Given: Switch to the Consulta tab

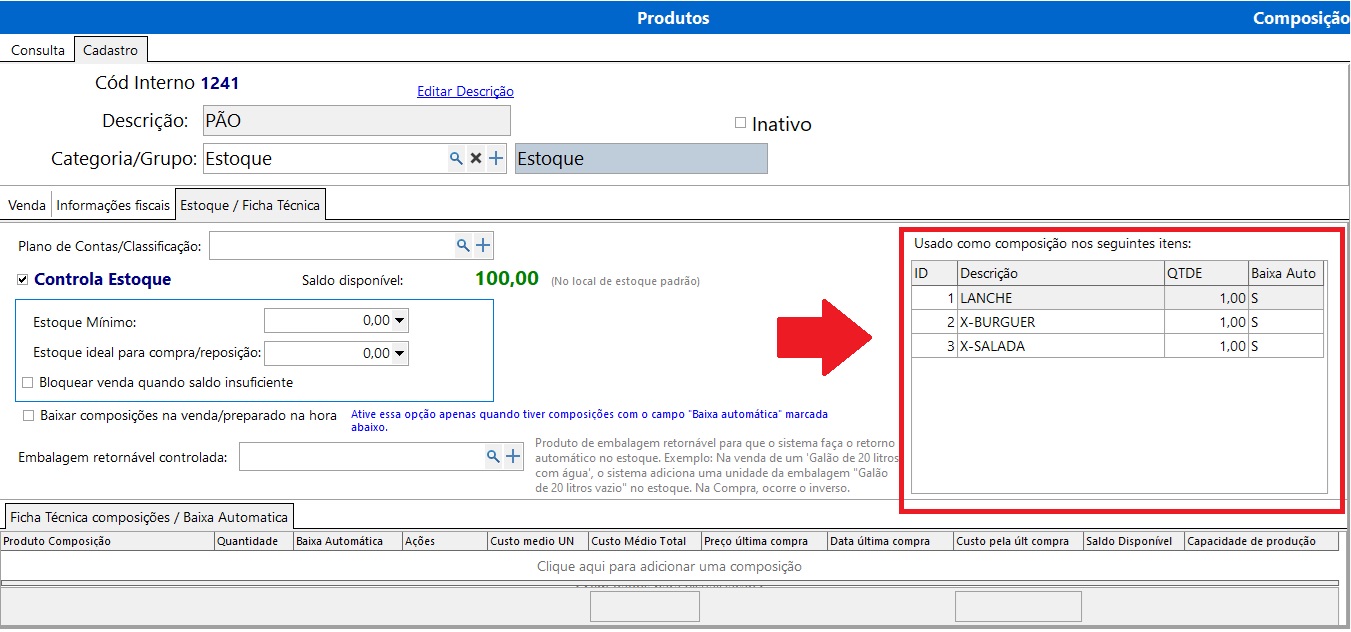Looking at the screenshot, I should tap(38, 50).
